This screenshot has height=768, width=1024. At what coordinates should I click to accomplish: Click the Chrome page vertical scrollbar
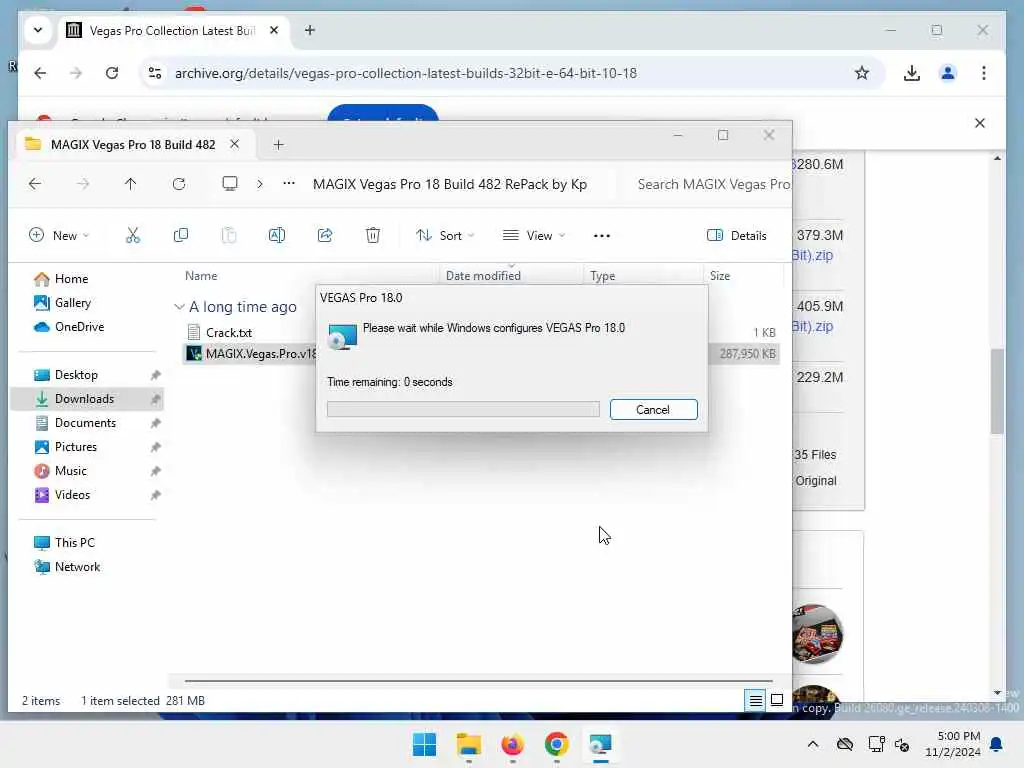click(997, 392)
